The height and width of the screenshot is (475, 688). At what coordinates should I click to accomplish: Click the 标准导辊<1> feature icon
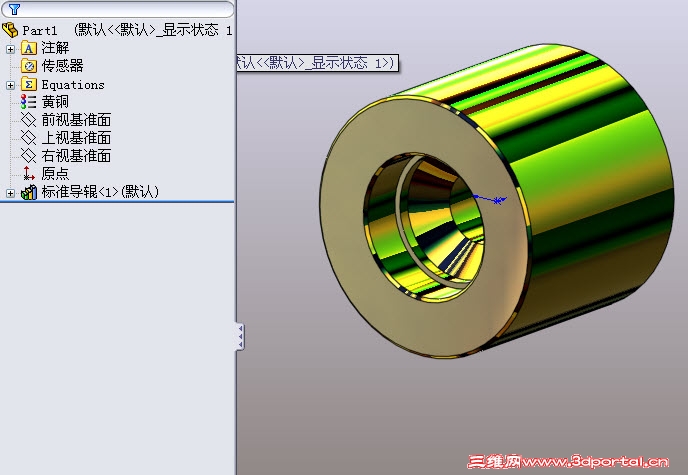coord(29,192)
